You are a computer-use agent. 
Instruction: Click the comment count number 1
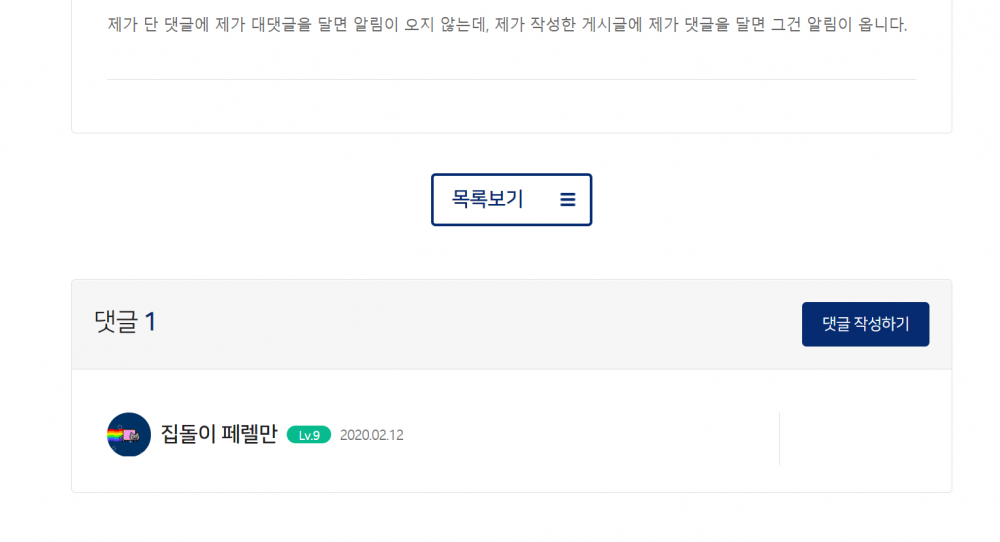(151, 321)
